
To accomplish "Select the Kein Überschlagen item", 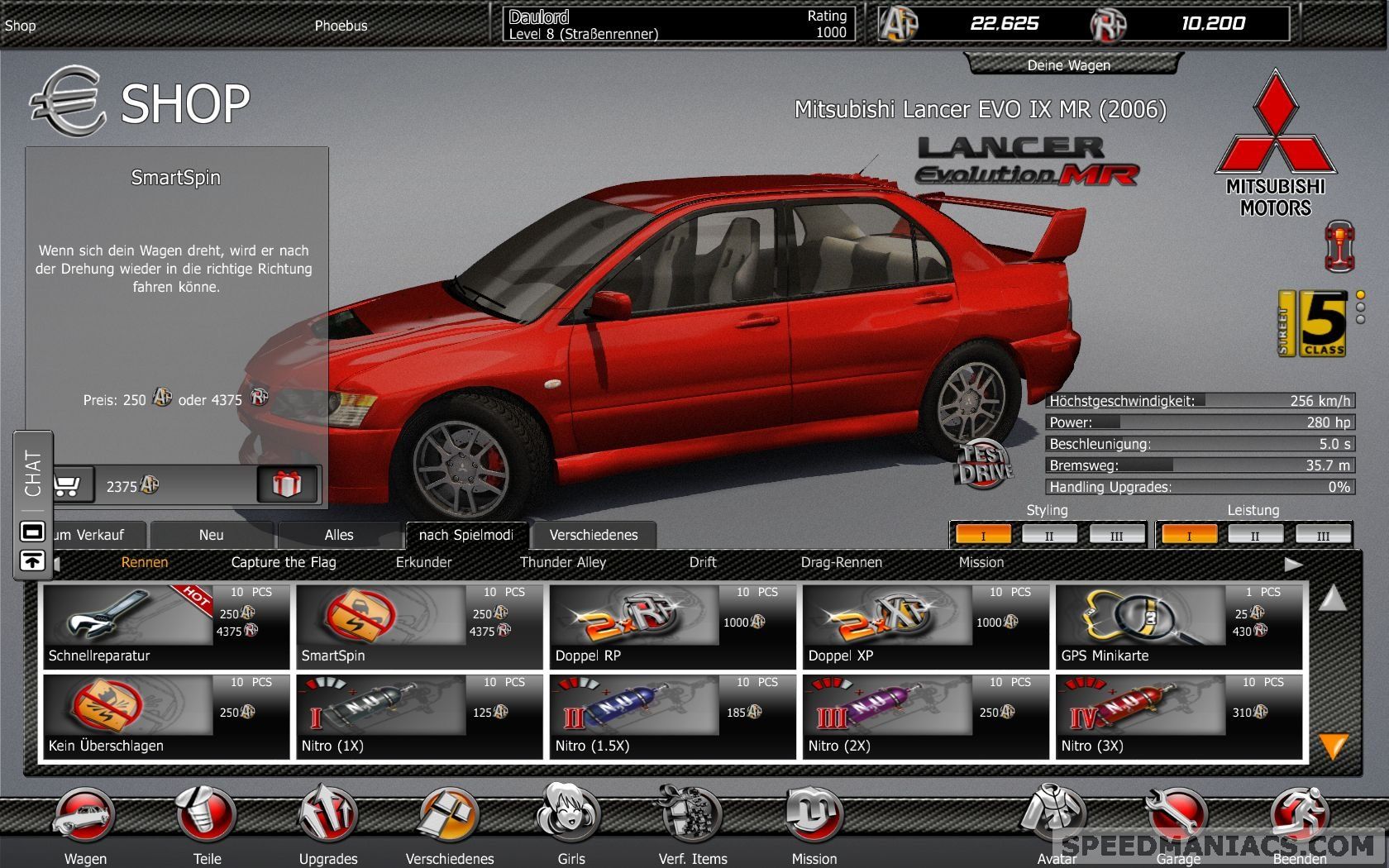I will tap(166, 717).
